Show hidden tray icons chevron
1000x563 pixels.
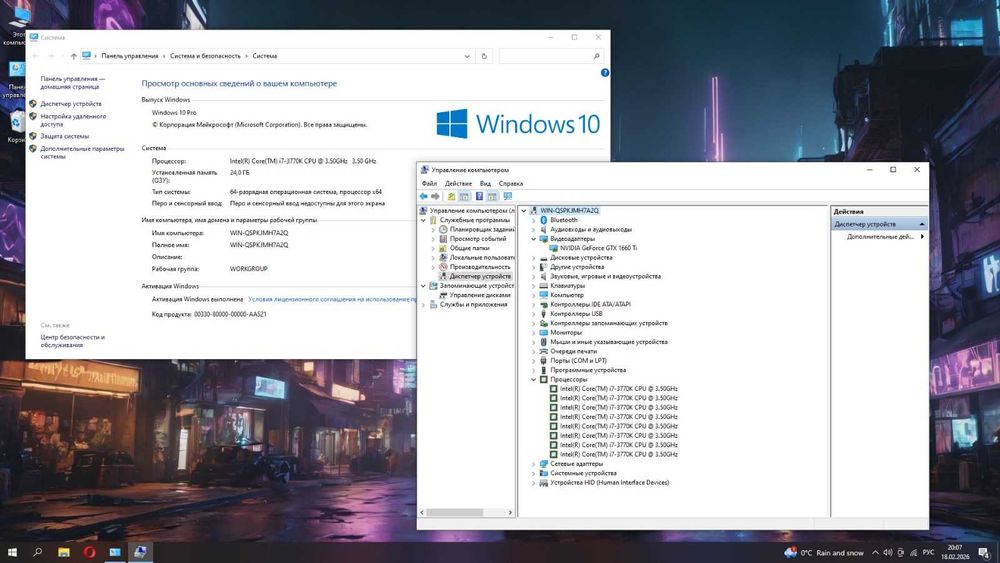point(875,553)
